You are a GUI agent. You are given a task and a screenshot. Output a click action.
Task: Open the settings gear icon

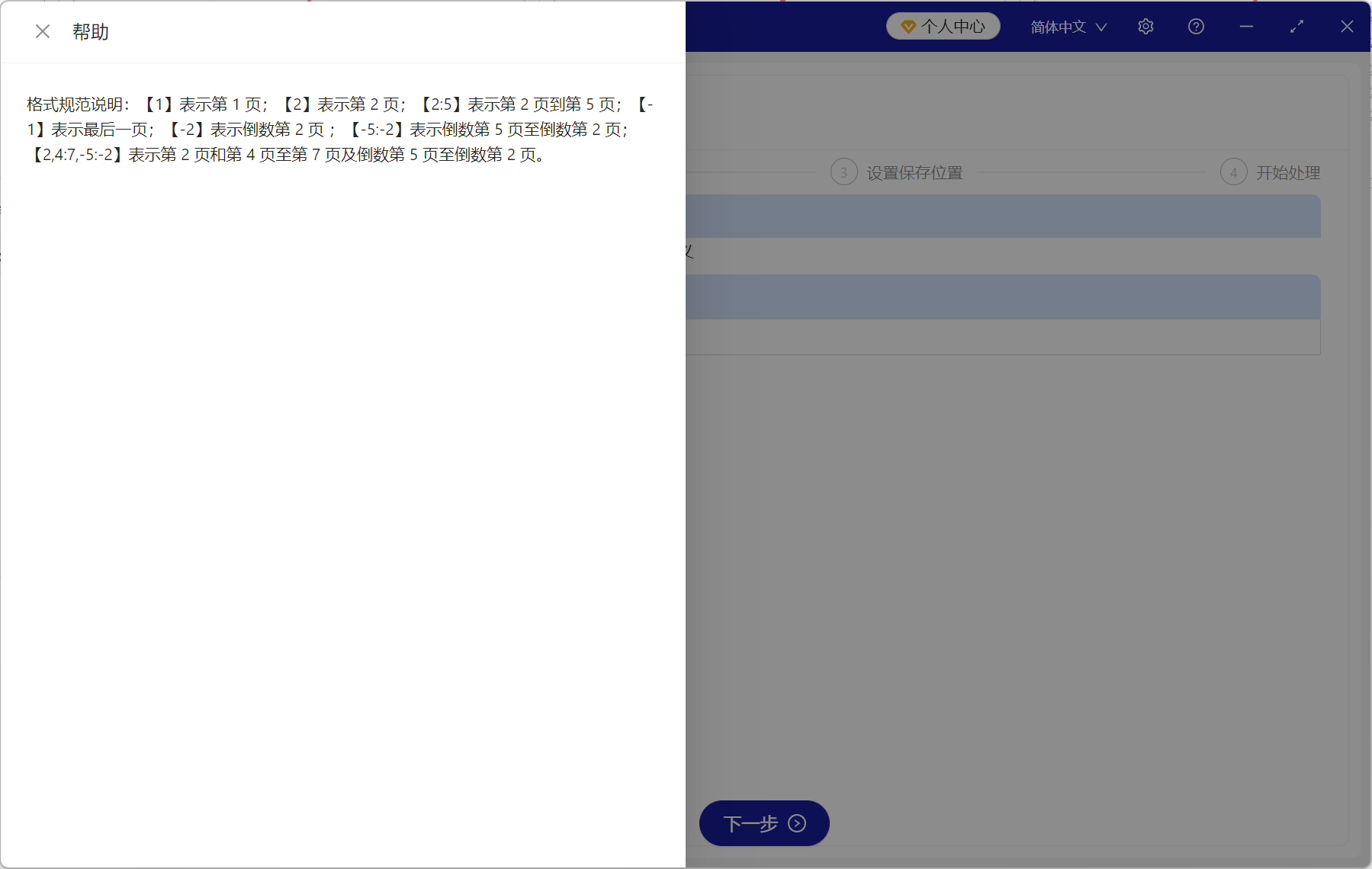tap(1145, 26)
